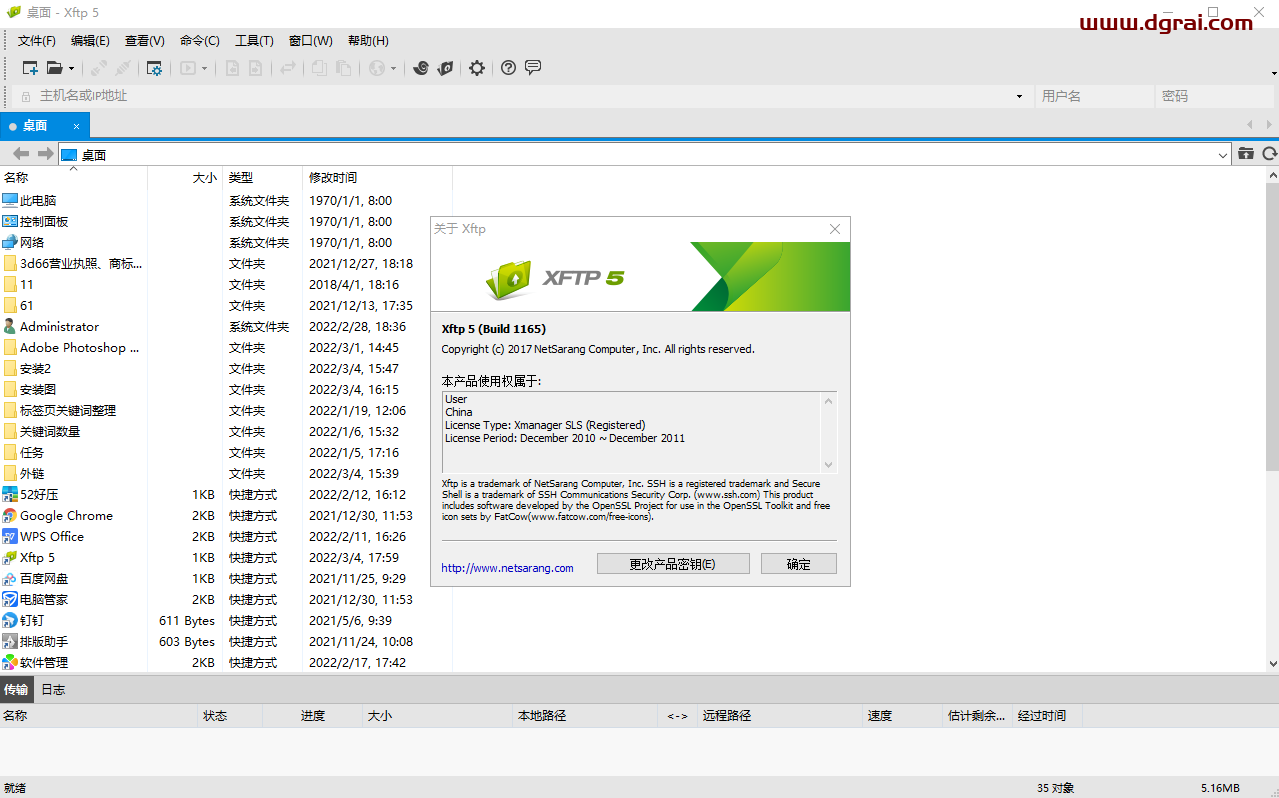This screenshot has width=1279, height=798.
Task: Open the 查看(V) menu
Action: pyautogui.click(x=145, y=41)
